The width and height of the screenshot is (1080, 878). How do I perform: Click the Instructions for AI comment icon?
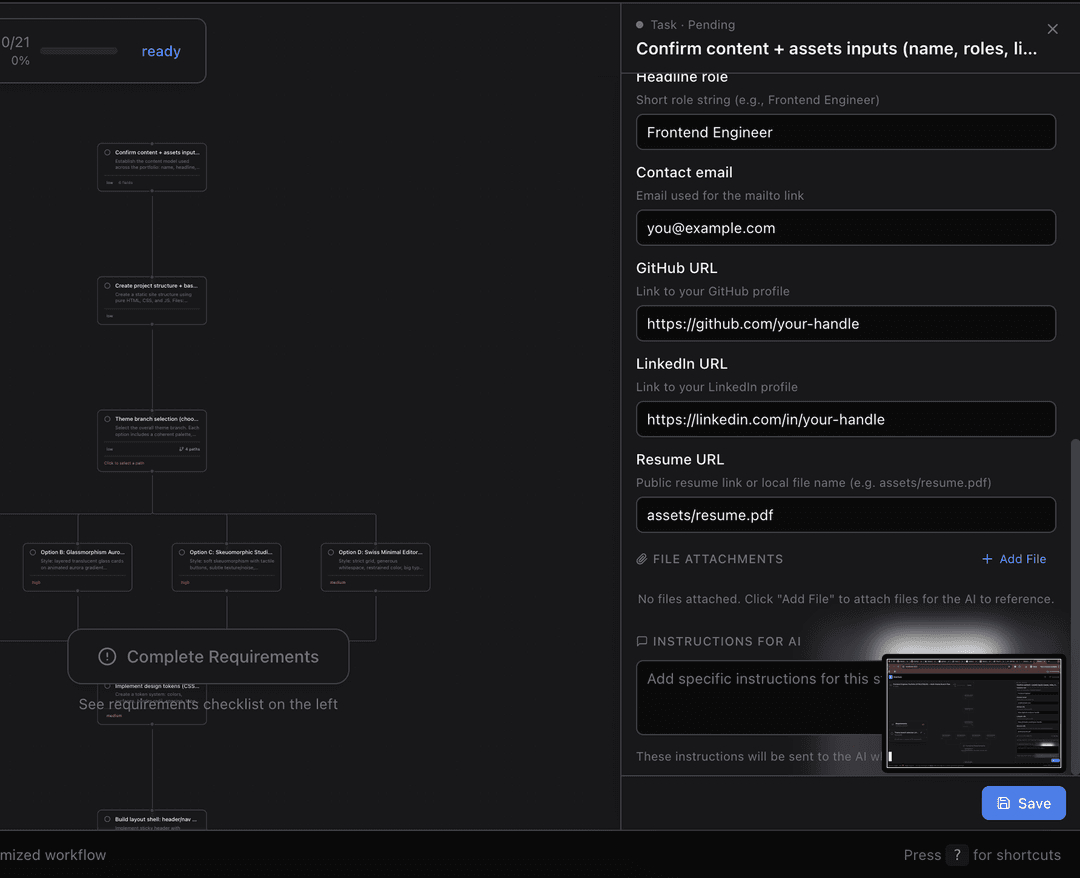pyautogui.click(x=641, y=641)
